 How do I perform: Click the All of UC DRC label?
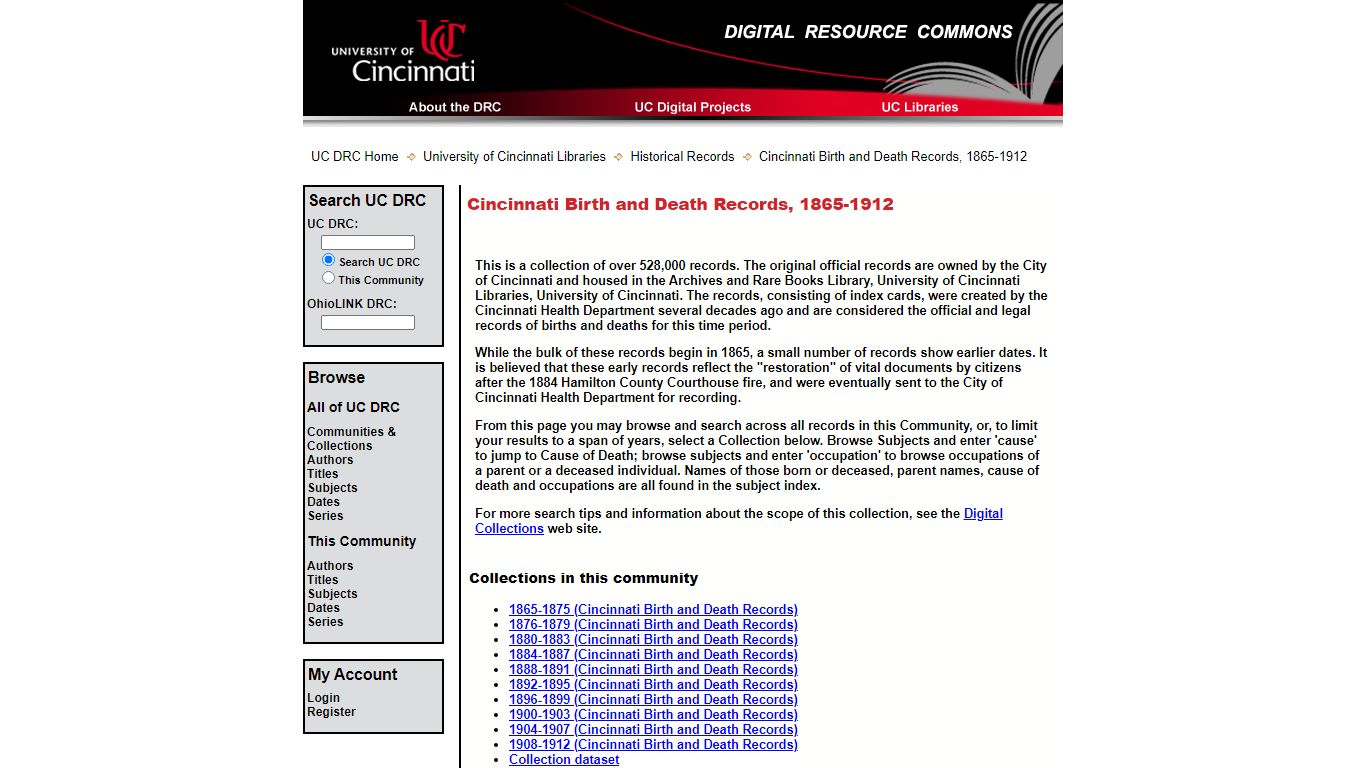point(353,407)
